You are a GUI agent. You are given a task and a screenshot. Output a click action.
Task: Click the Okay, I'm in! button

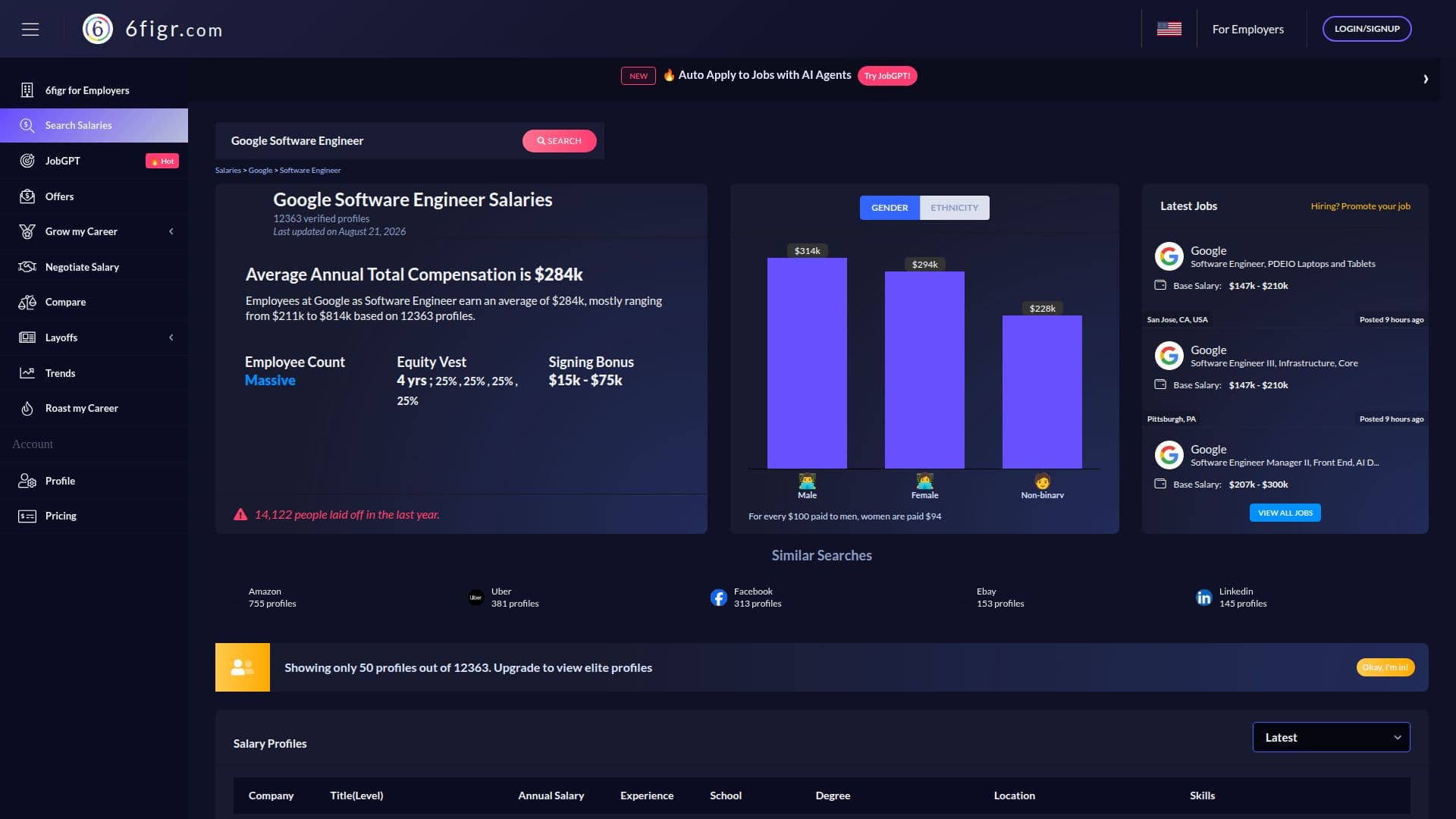tap(1385, 667)
